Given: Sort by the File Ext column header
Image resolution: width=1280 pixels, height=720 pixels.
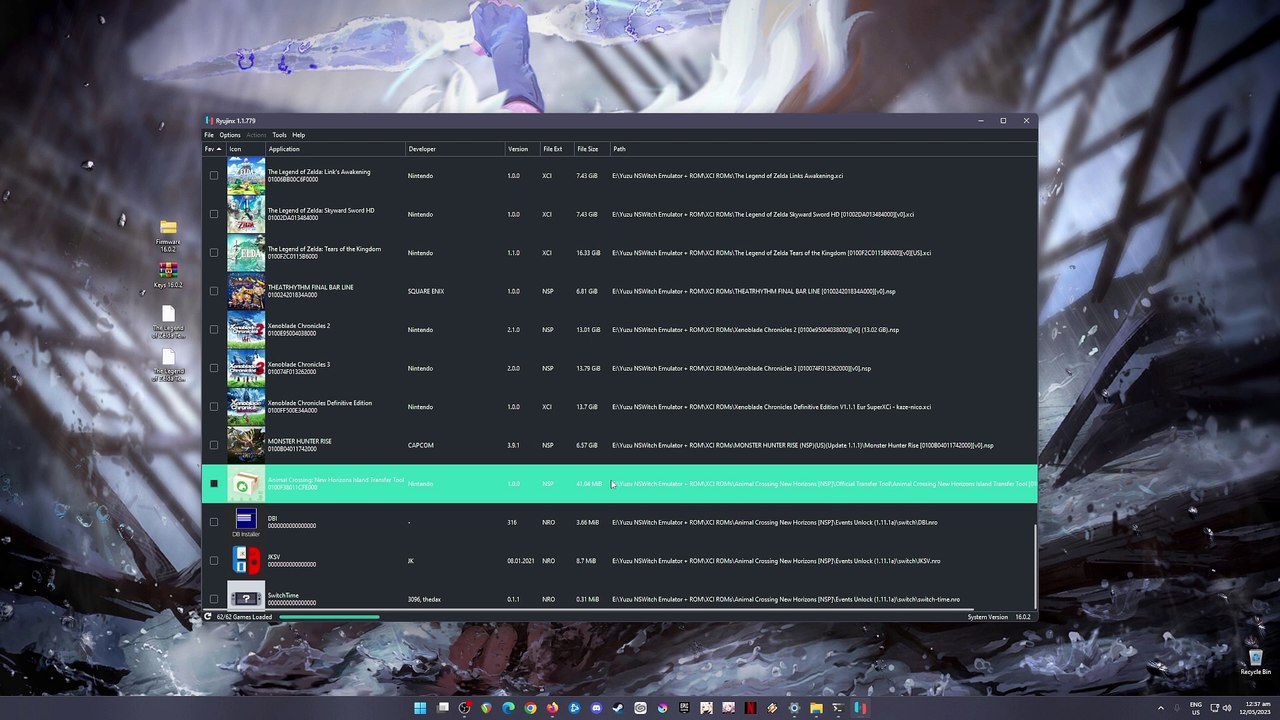Looking at the screenshot, I should (x=557, y=149).
